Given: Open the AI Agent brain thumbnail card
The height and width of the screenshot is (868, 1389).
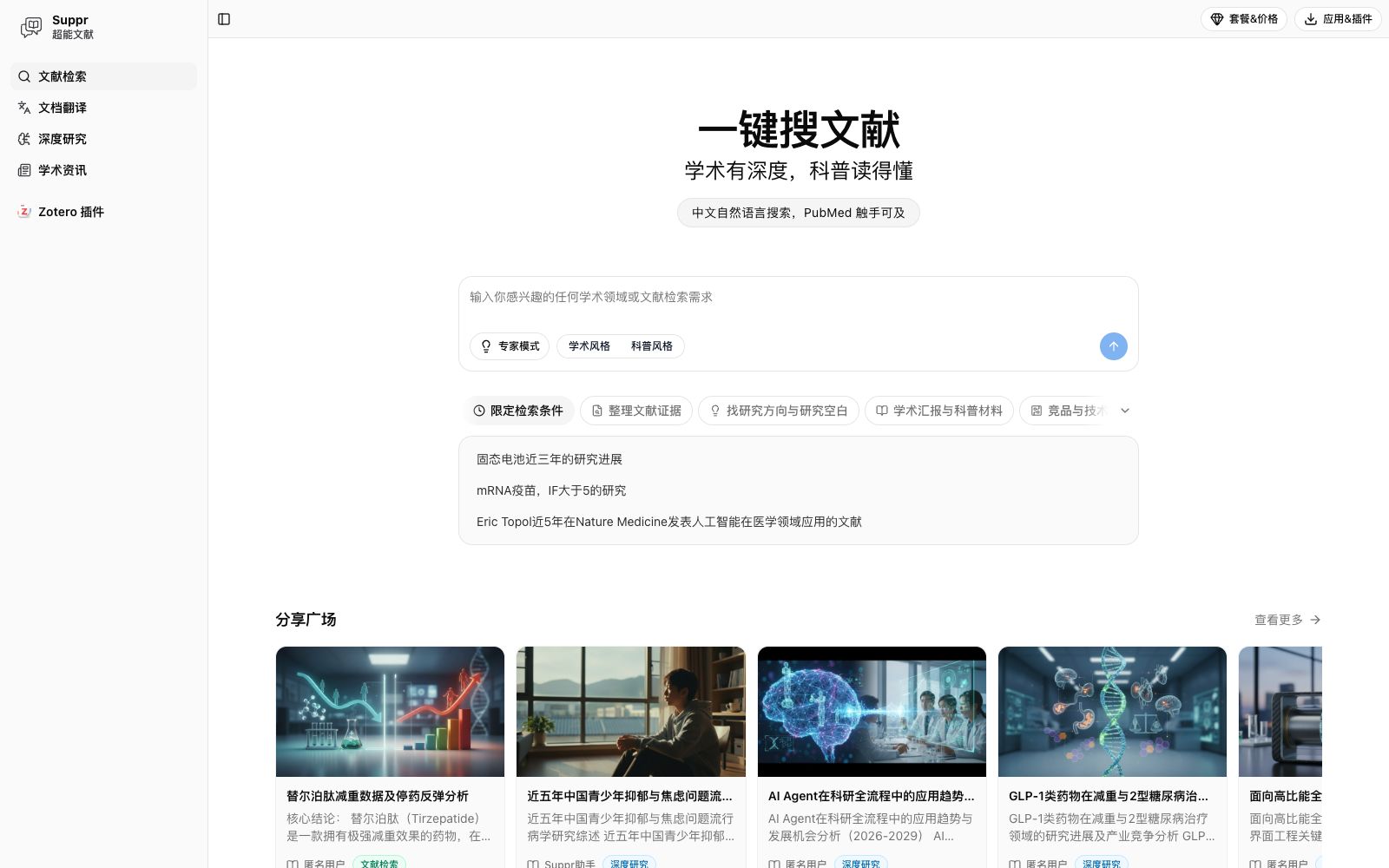Looking at the screenshot, I should coord(872,712).
